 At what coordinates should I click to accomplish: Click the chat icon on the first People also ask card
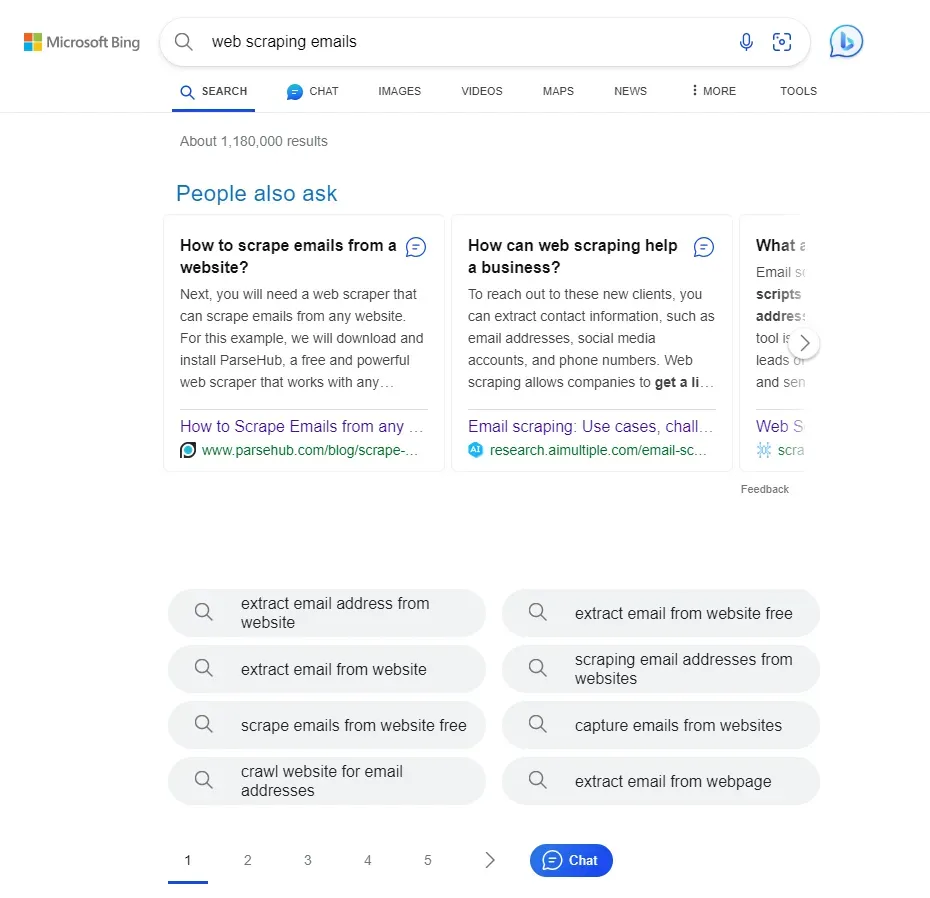click(x=416, y=246)
